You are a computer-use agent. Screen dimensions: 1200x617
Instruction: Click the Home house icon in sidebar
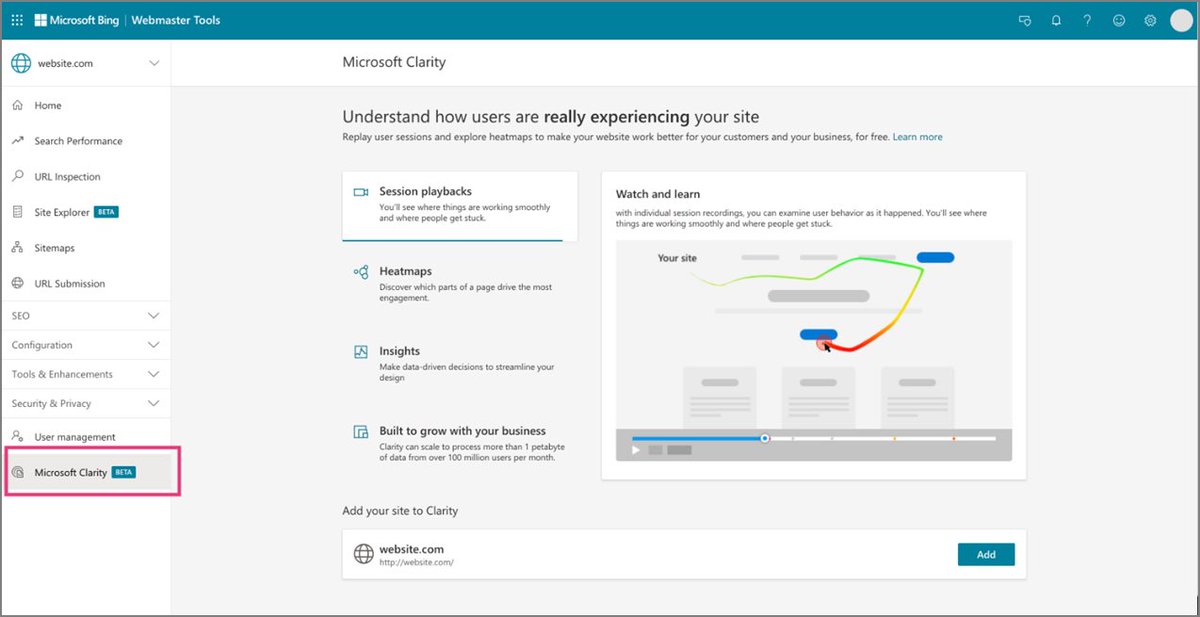coord(17,105)
